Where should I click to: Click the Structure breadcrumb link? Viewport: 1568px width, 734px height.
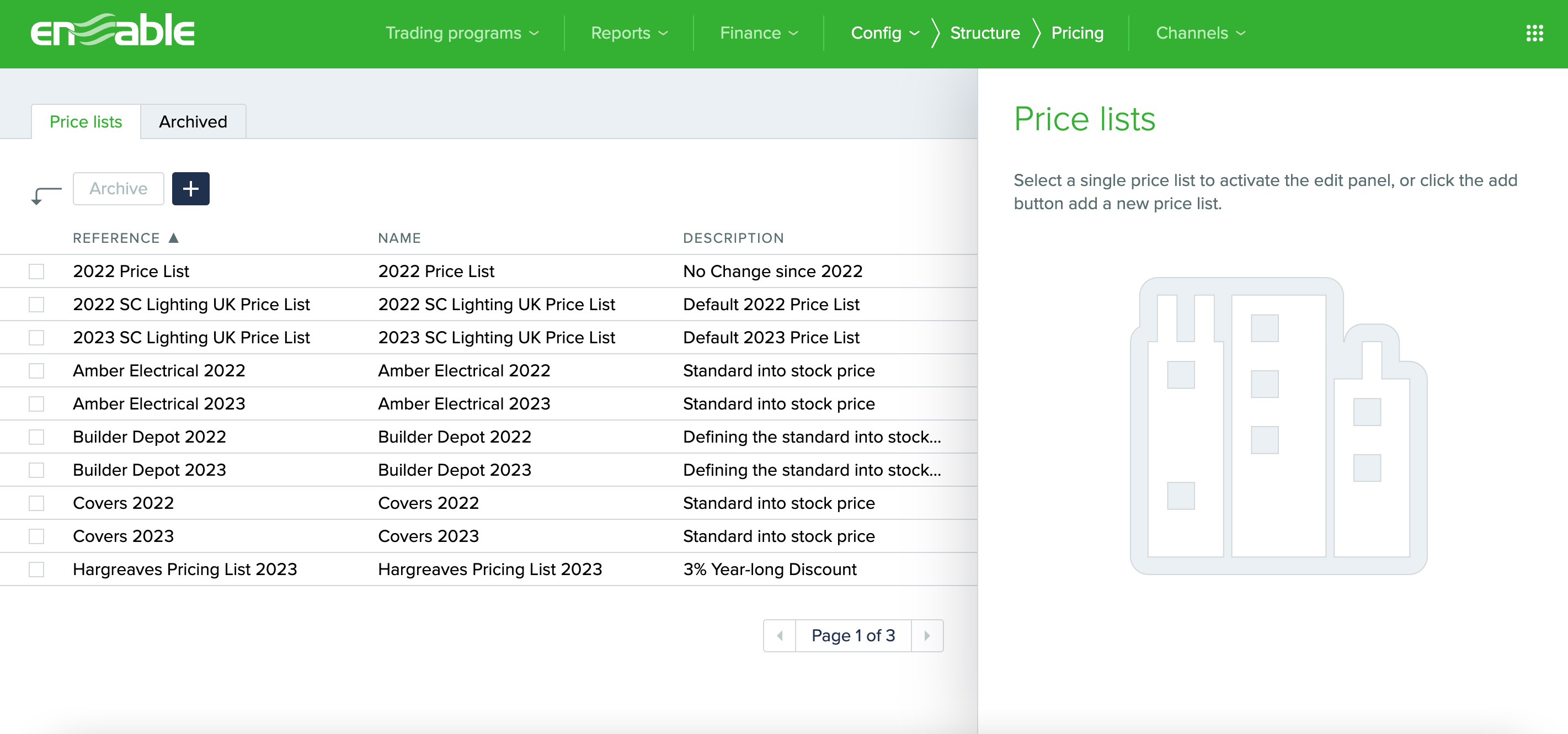(984, 33)
